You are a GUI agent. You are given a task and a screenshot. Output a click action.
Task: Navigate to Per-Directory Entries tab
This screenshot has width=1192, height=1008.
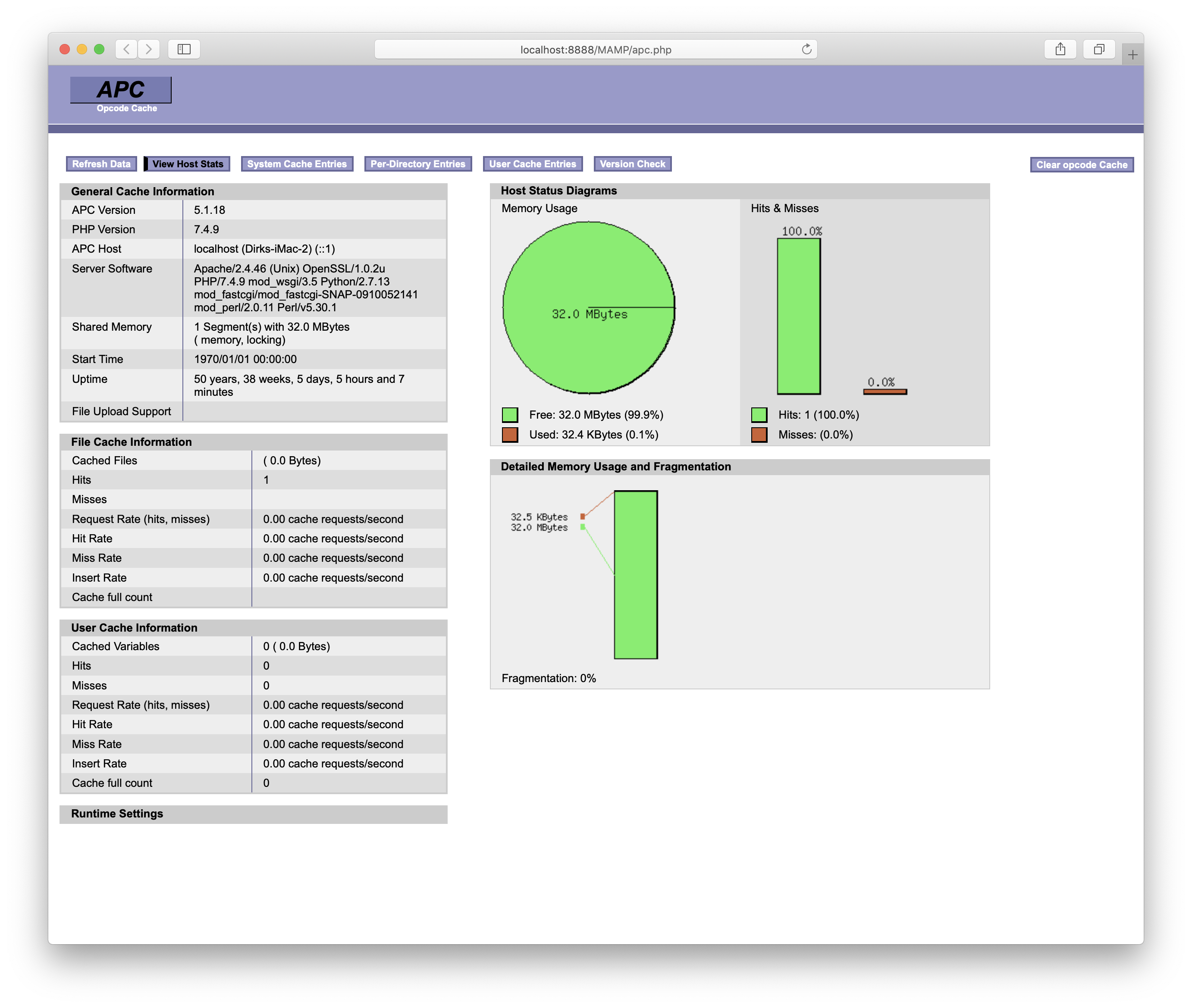pos(418,164)
